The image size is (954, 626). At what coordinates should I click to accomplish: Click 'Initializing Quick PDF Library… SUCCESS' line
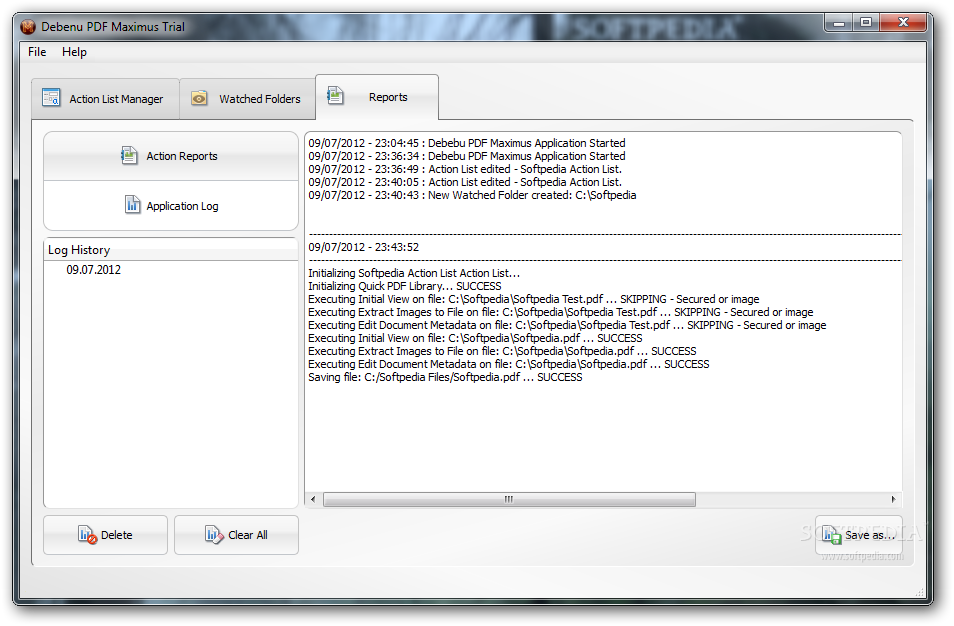coord(405,286)
